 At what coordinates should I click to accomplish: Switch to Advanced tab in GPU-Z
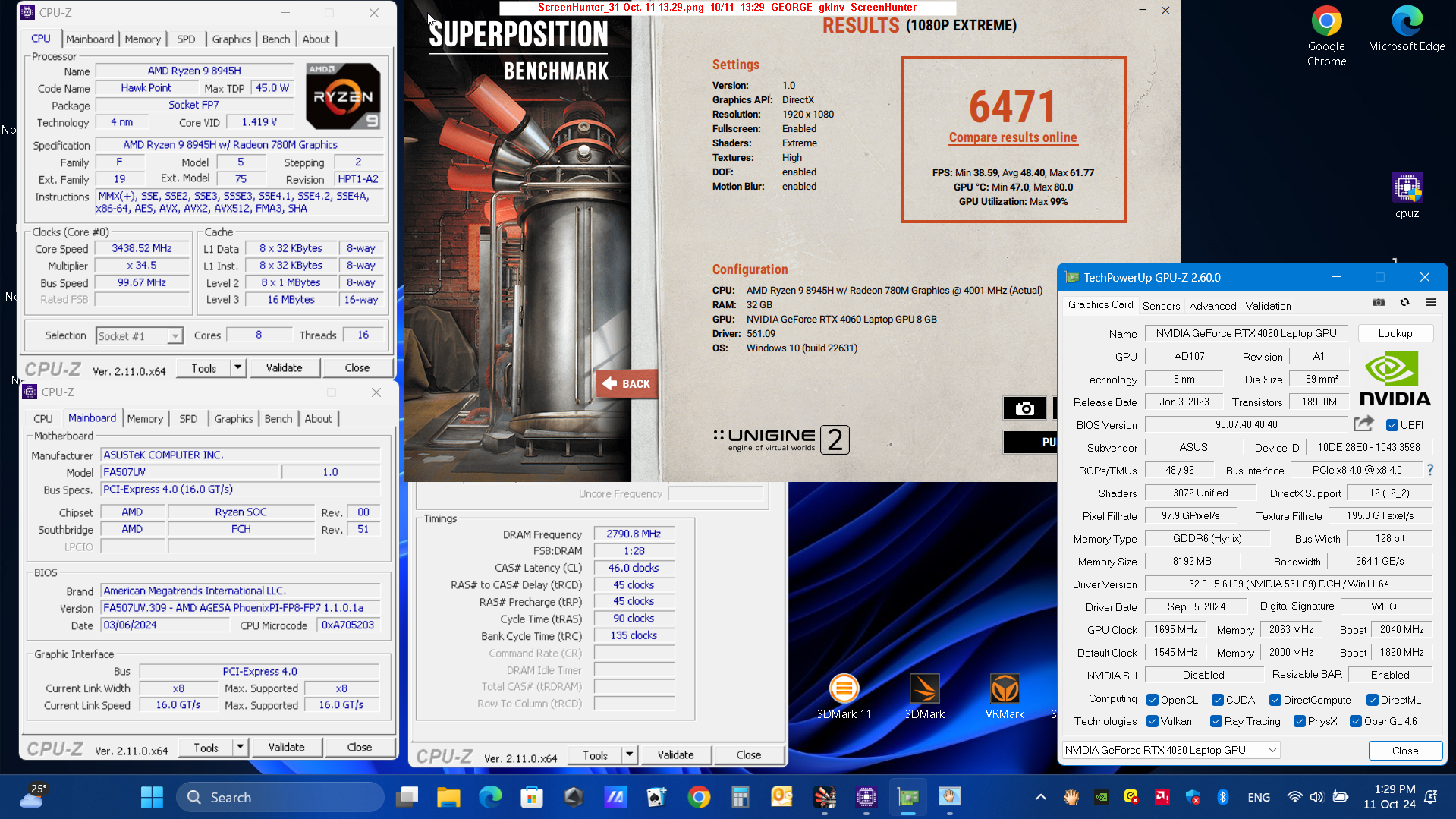pos(1212,306)
